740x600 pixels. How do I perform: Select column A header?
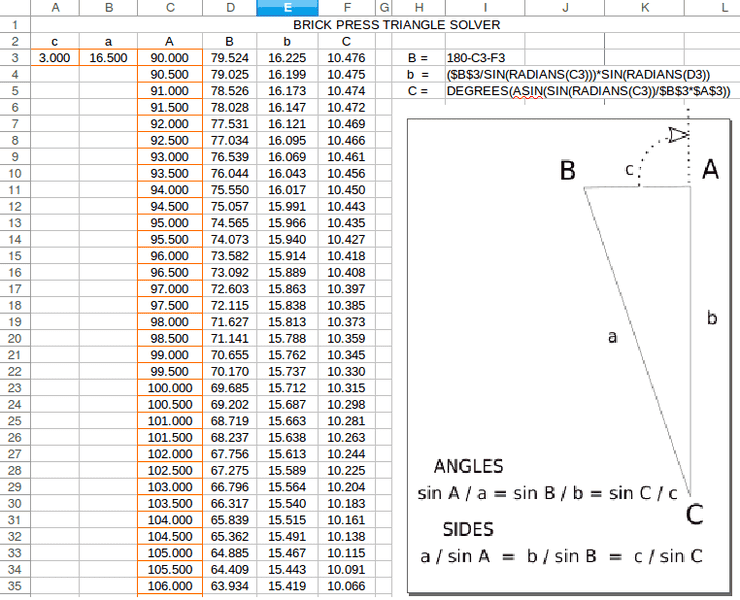coord(55,8)
